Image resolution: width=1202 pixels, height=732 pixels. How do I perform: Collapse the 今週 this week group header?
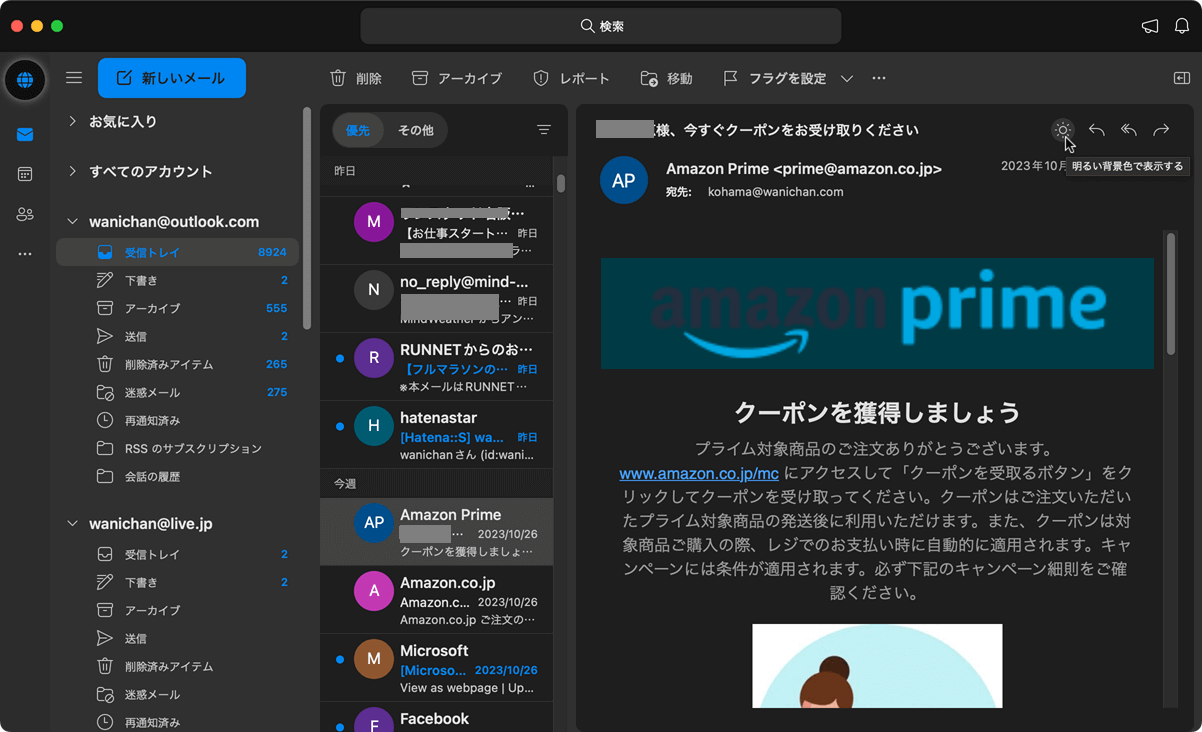(436, 483)
